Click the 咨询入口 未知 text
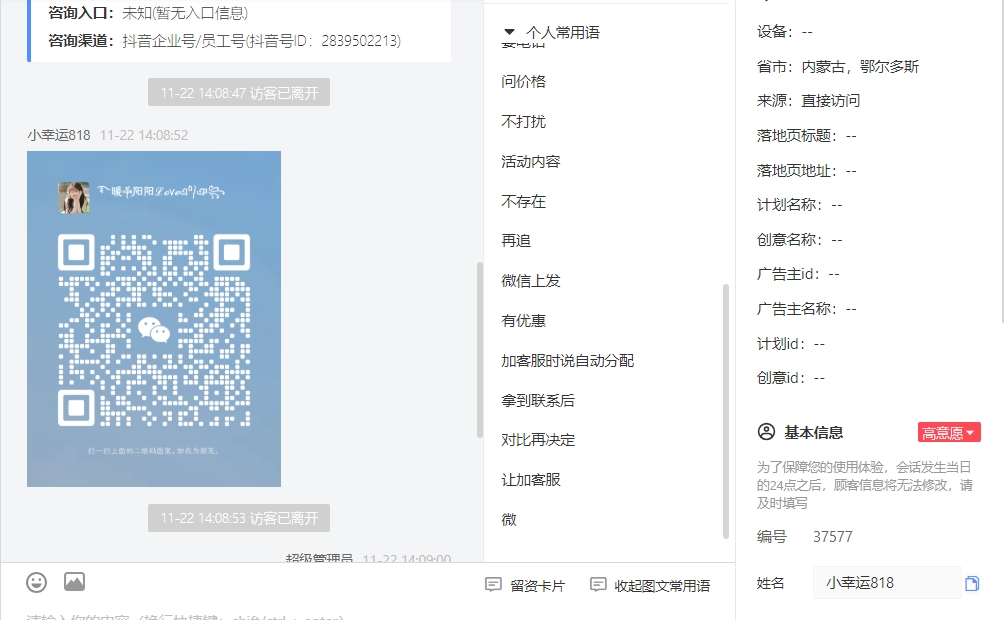 point(148,12)
